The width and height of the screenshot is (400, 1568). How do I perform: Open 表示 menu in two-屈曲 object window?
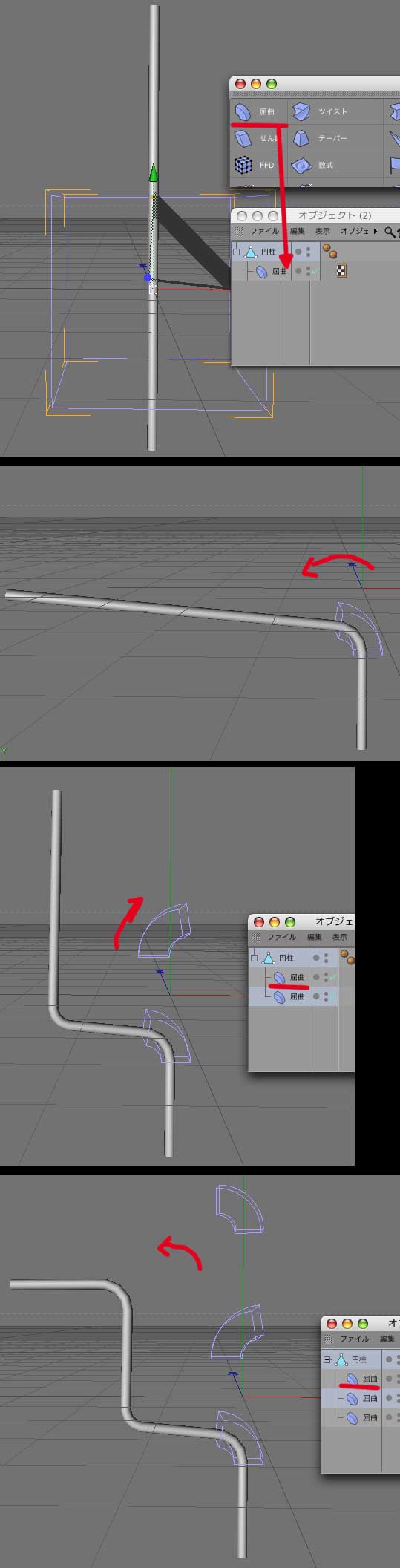click(x=340, y=938)
